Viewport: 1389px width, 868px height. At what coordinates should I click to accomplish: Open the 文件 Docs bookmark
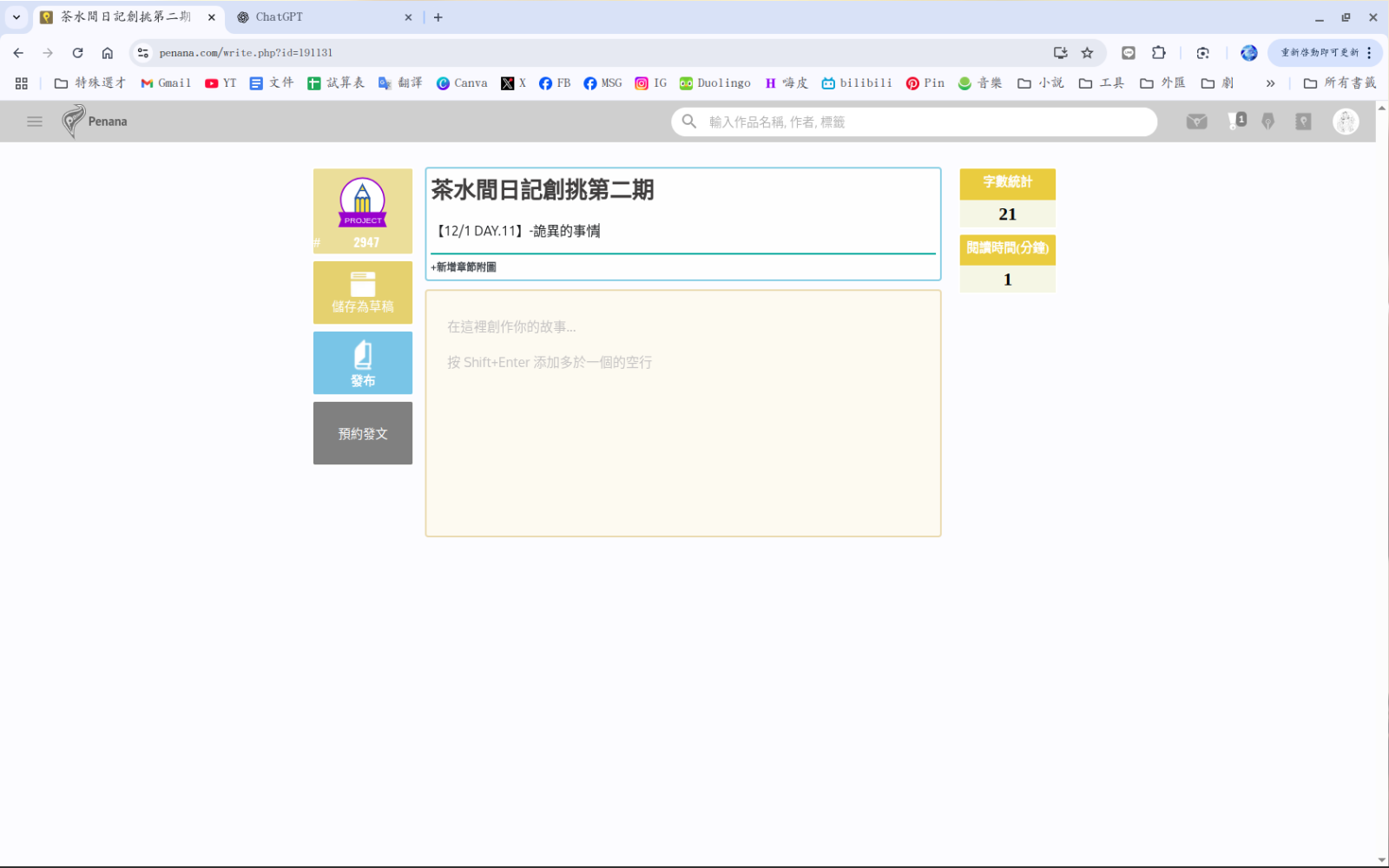tap(272, 83)
